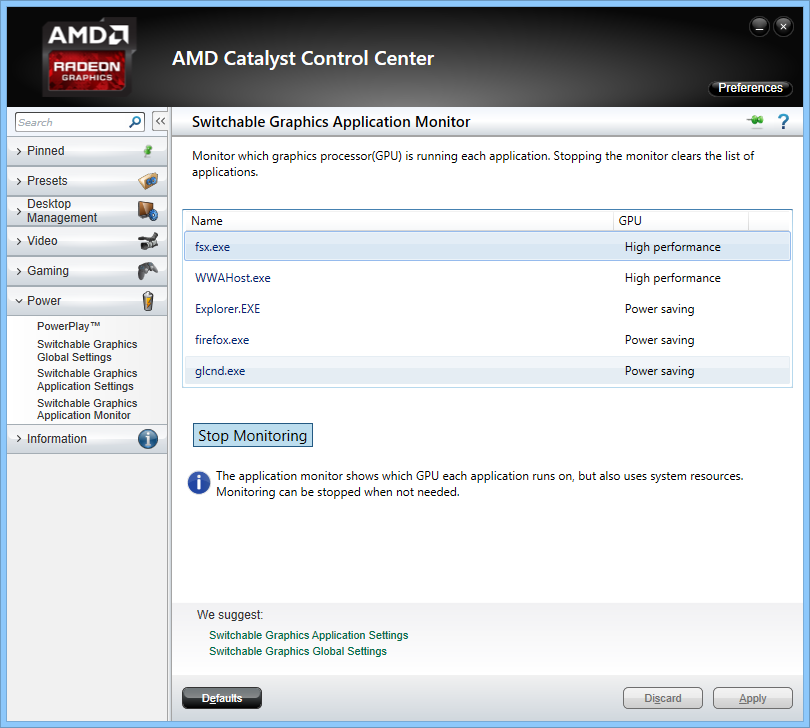This screenshot has height=728, width=810.
Task: Click the blue Information icon in sidebar
Action: 148,439
